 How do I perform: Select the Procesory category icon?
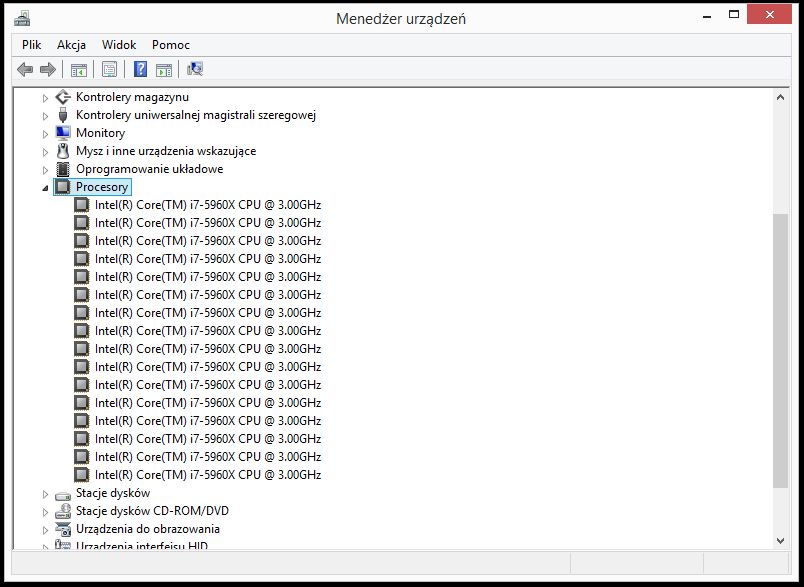click(63, 187)
